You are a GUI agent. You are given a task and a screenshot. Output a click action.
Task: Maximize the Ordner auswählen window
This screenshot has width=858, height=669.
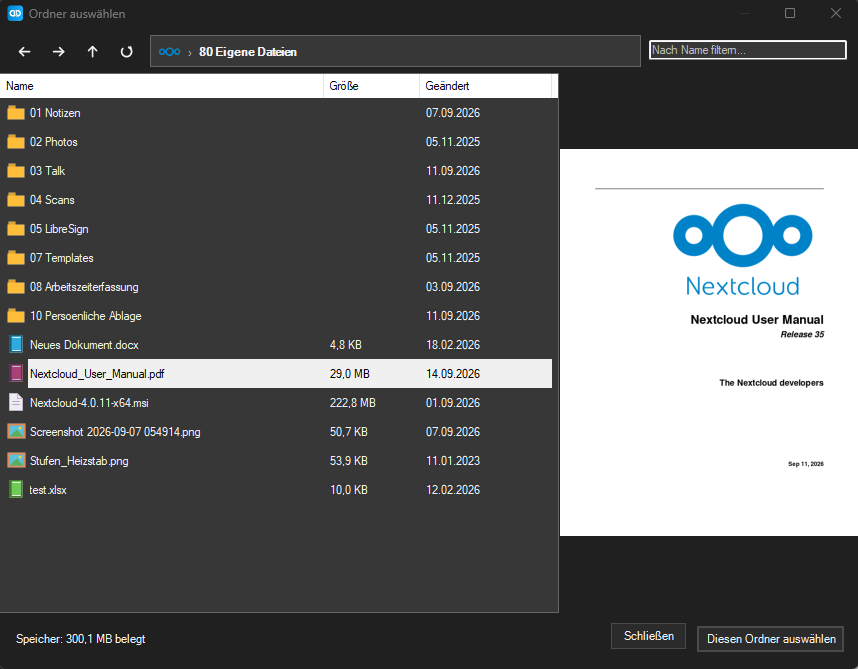pos(790,13)
